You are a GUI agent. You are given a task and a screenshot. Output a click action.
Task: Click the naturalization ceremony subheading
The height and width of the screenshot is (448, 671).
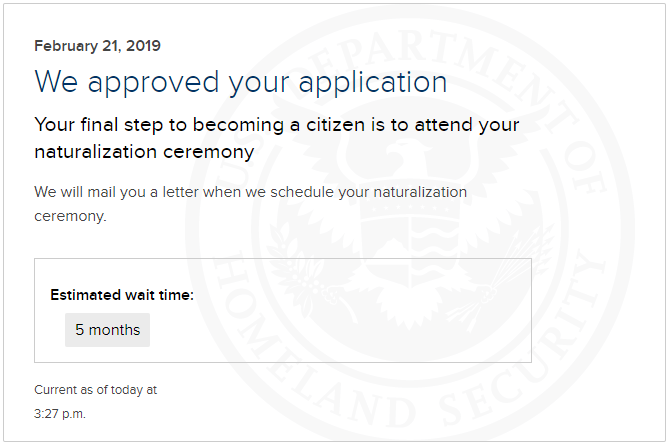click(276, 138)
